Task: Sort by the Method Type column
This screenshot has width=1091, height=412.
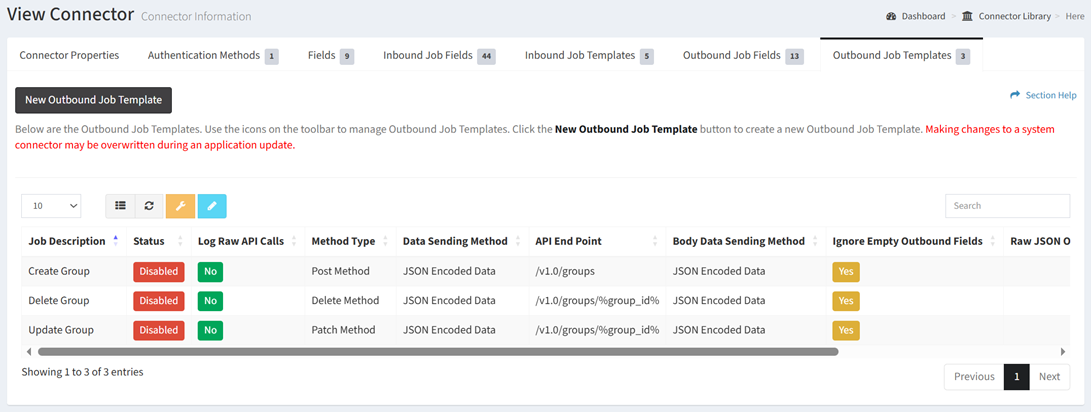Action: point(343,241)
